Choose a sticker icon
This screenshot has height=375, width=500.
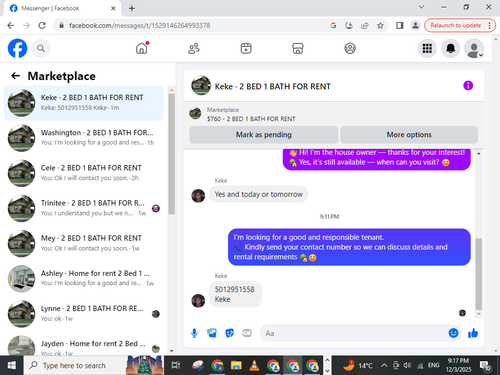click(x=229, y=333)
